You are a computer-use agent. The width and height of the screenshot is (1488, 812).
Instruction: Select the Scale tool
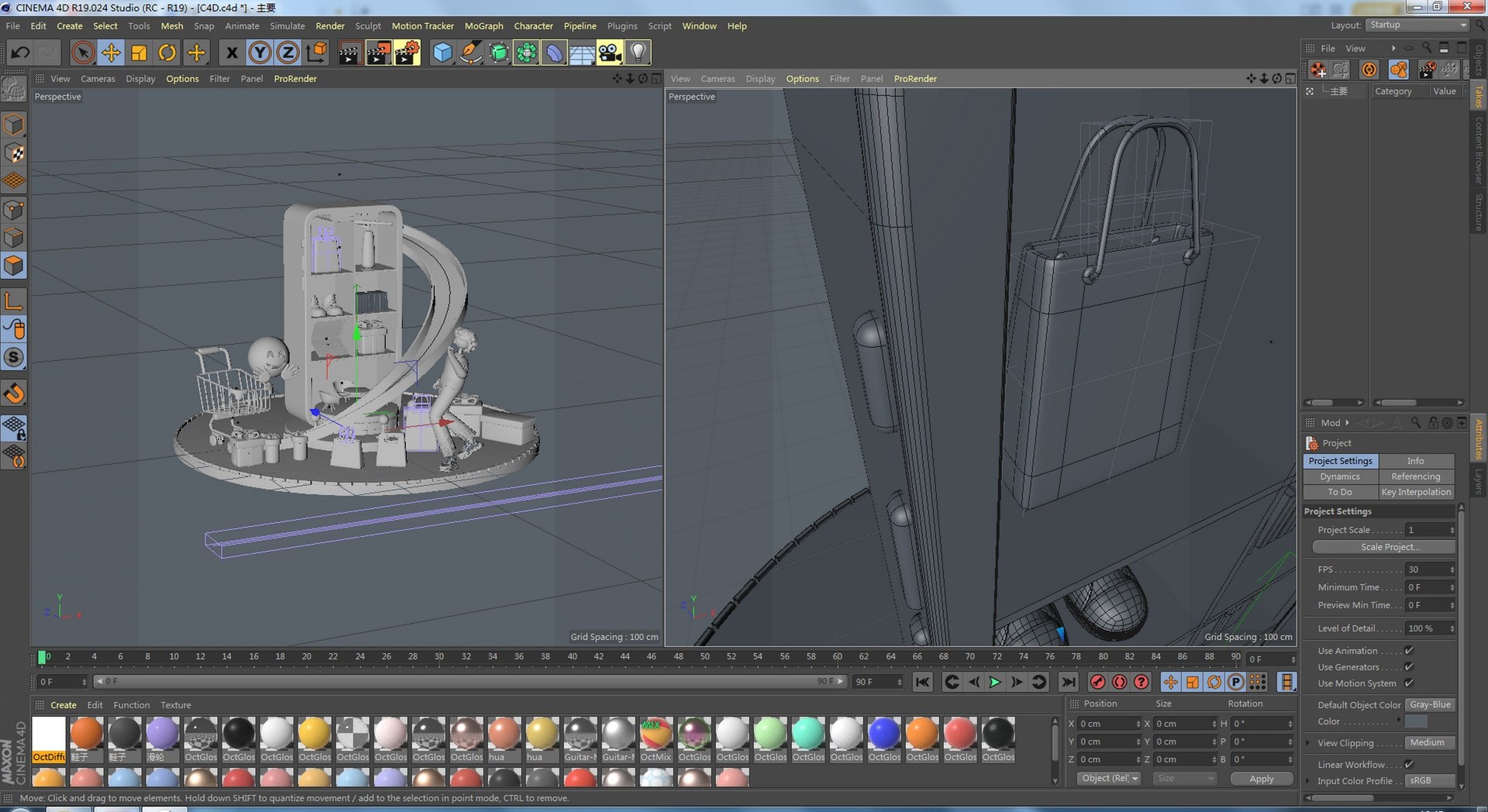click(139, 53)
